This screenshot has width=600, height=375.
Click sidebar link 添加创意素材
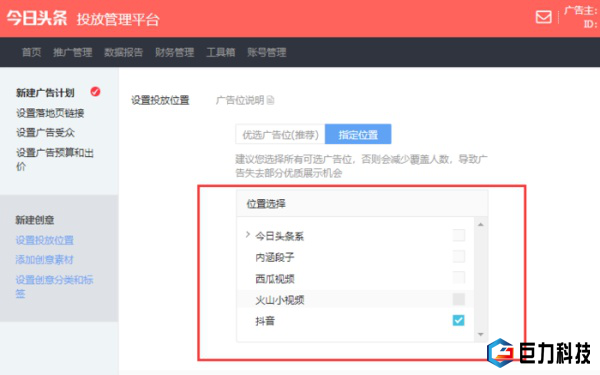pyautogui.click(x=44, y=260)
